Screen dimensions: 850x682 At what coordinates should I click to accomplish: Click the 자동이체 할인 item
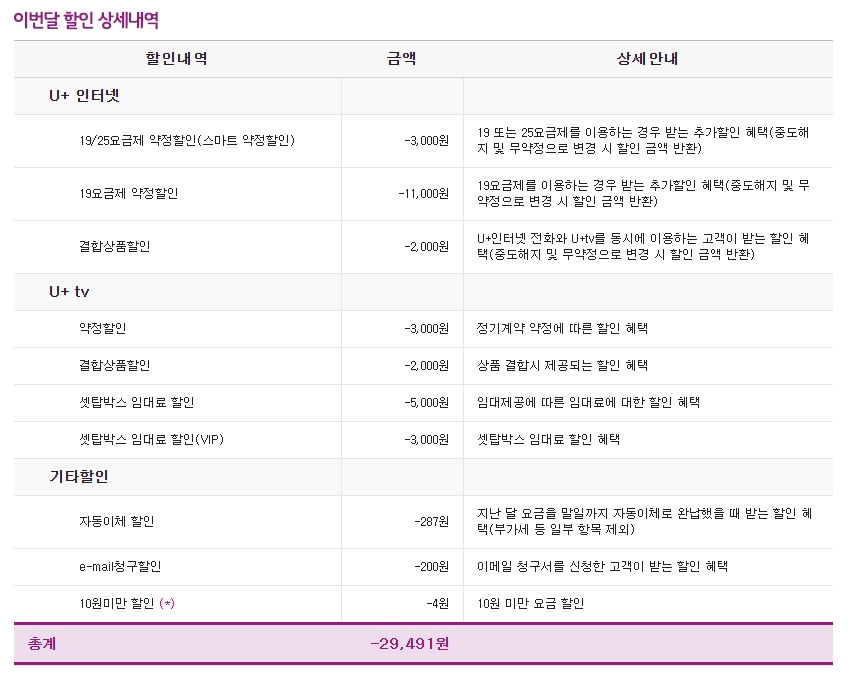click(117, 522)
